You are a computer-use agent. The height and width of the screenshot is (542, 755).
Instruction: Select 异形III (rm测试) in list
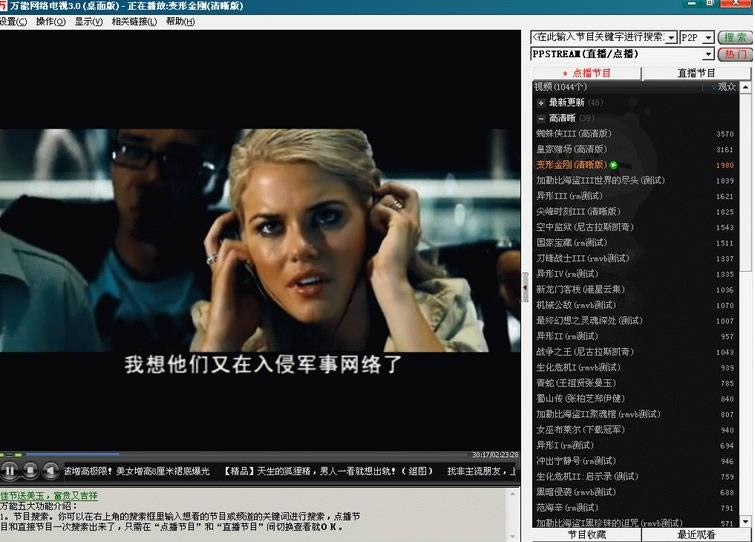point(635,196)
